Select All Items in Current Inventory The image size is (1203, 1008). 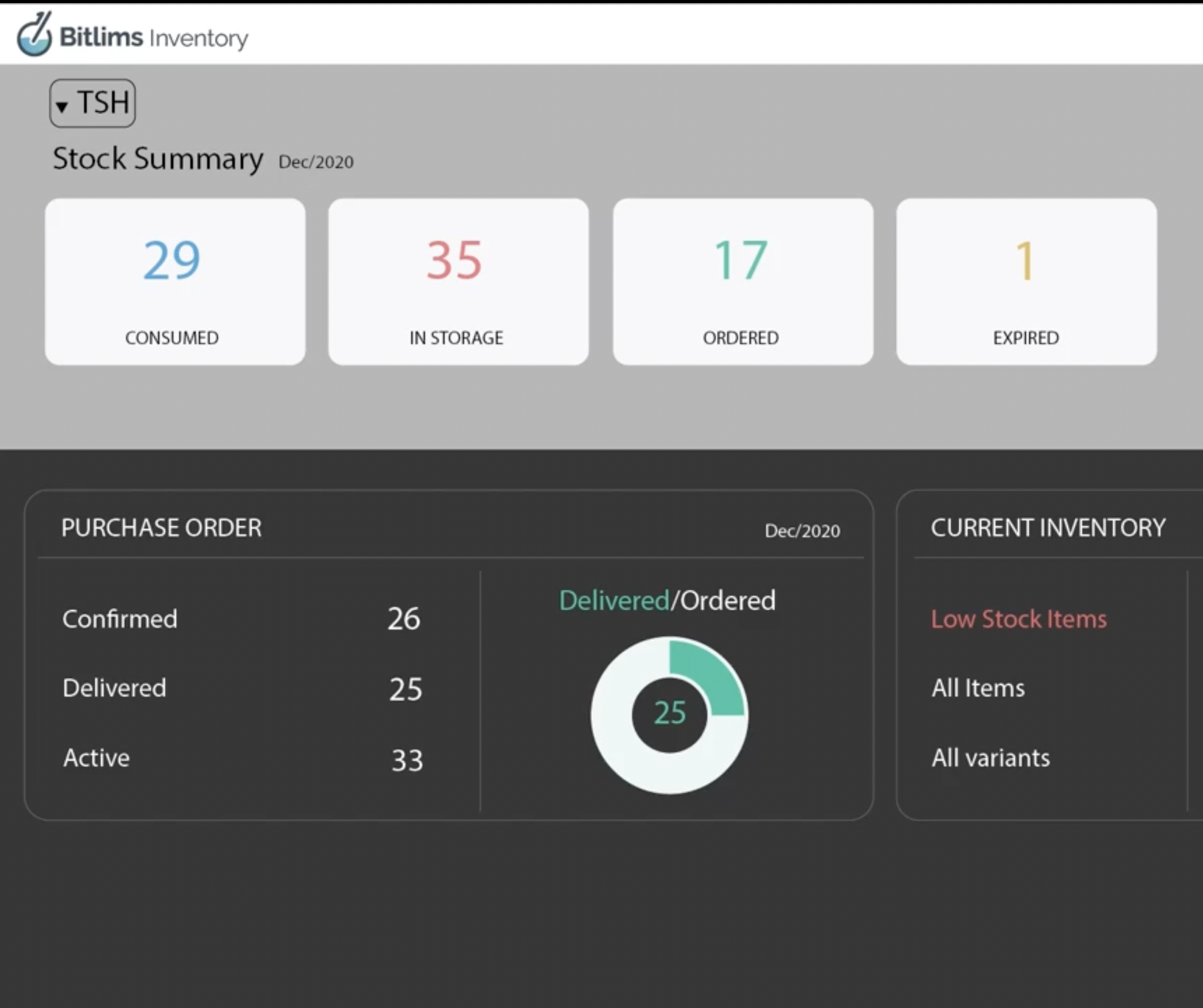point(978,689)
